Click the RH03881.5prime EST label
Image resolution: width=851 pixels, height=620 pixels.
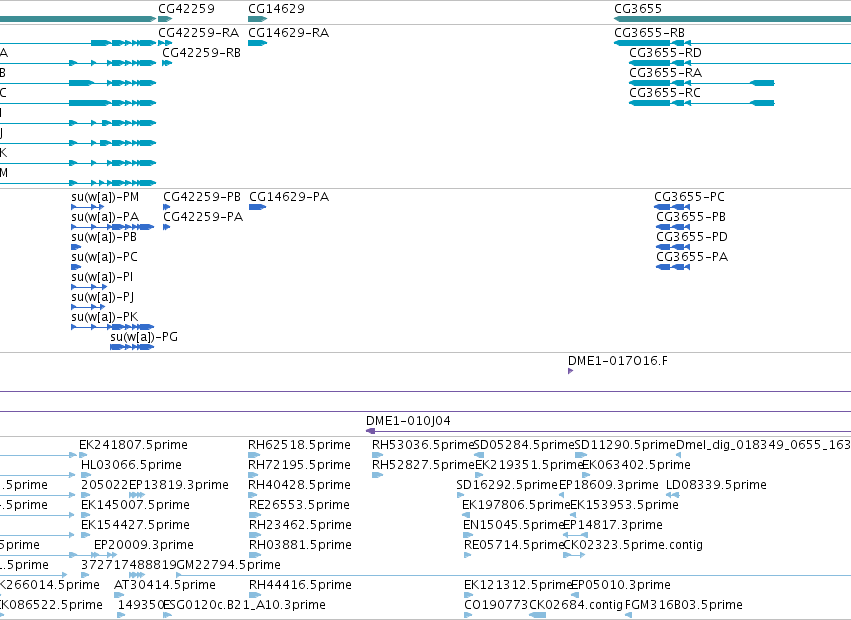pyautogui.click(x=300, y=545)
